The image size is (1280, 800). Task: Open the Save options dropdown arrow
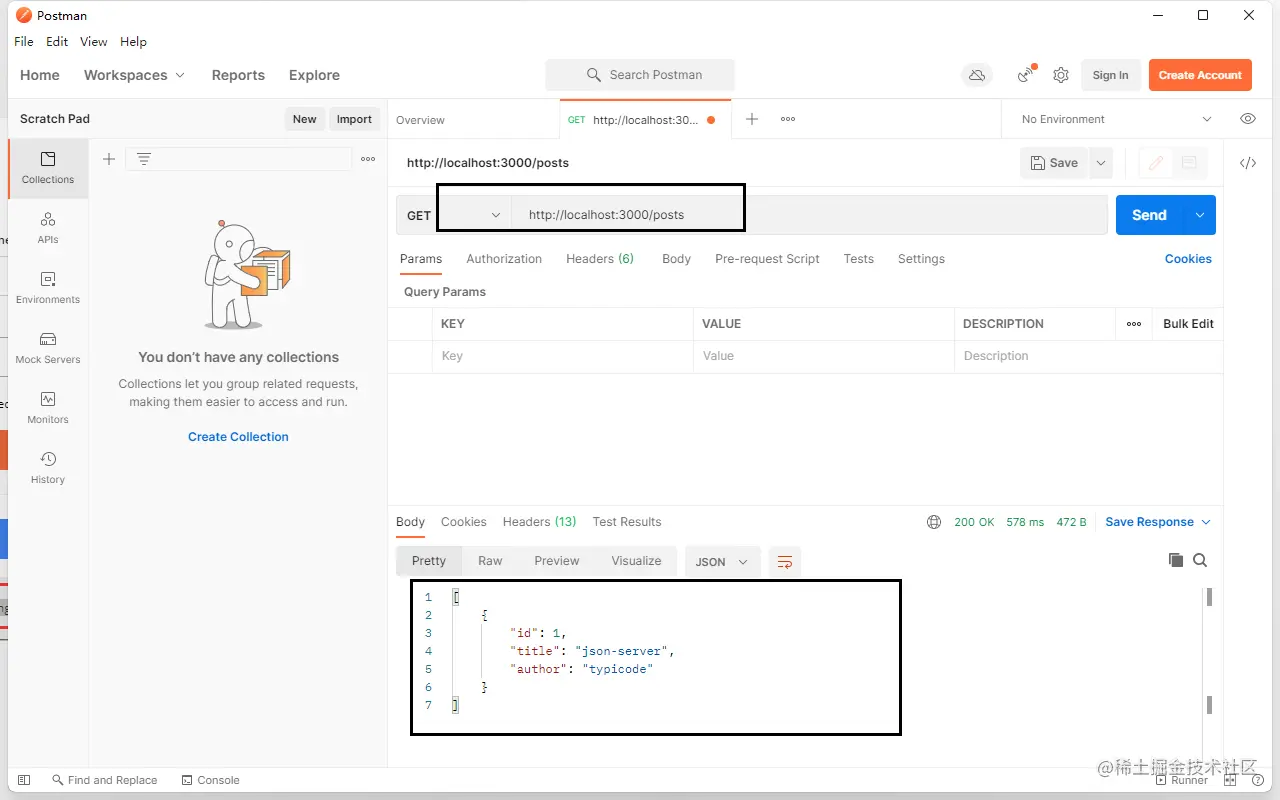tap(1101, 163)
